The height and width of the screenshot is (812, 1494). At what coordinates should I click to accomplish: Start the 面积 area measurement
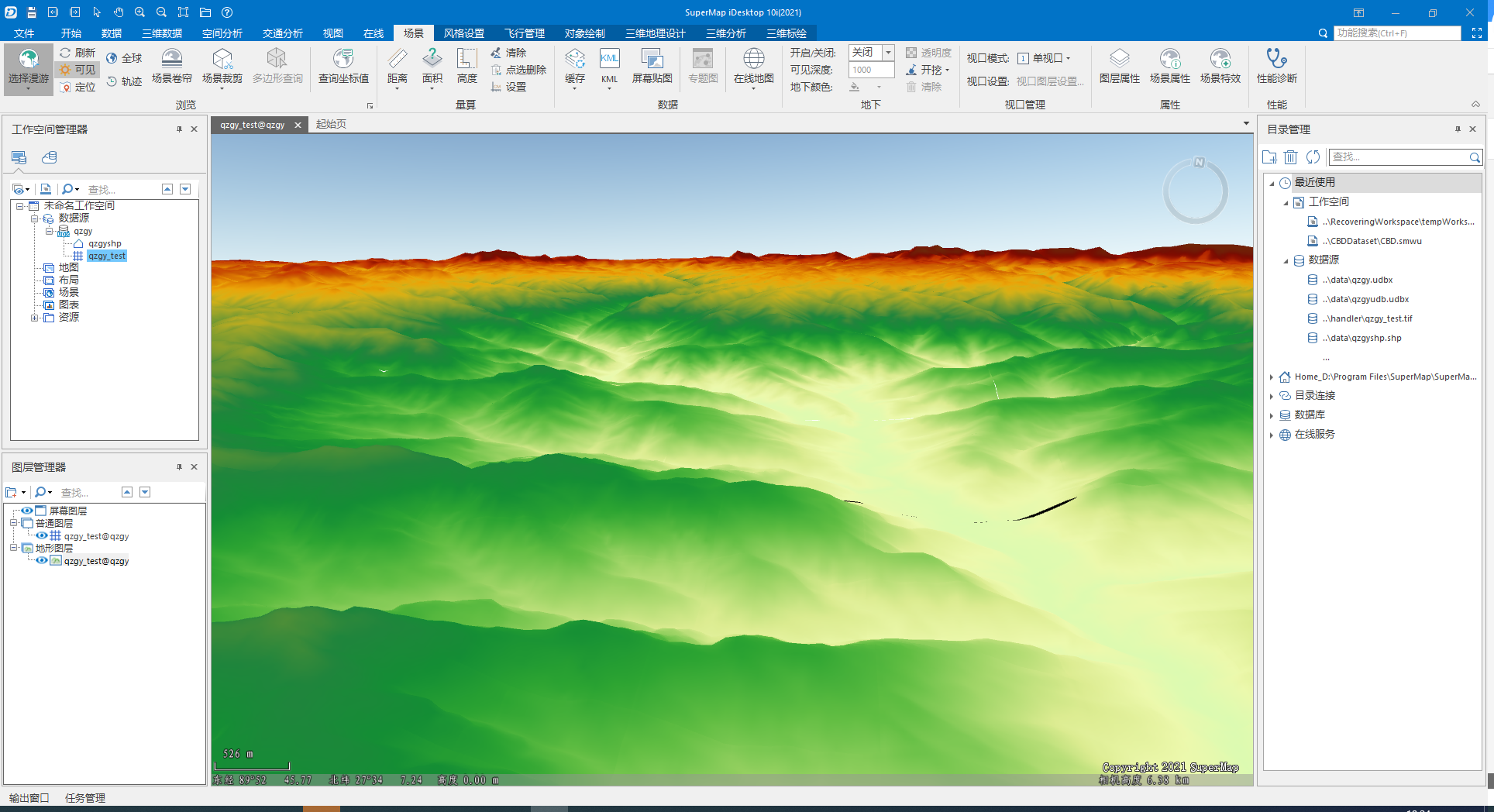tap(432, 68)
